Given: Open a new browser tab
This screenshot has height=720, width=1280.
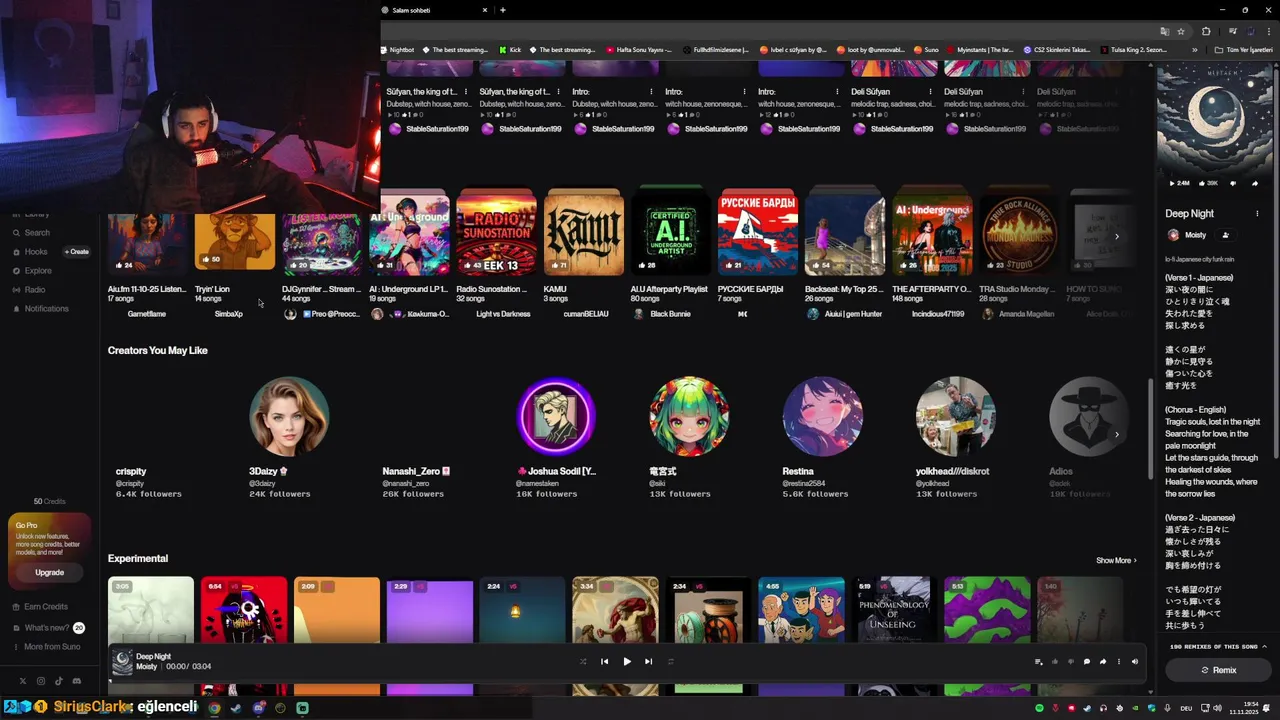Looking at the screenshot, I should point(502,10).
